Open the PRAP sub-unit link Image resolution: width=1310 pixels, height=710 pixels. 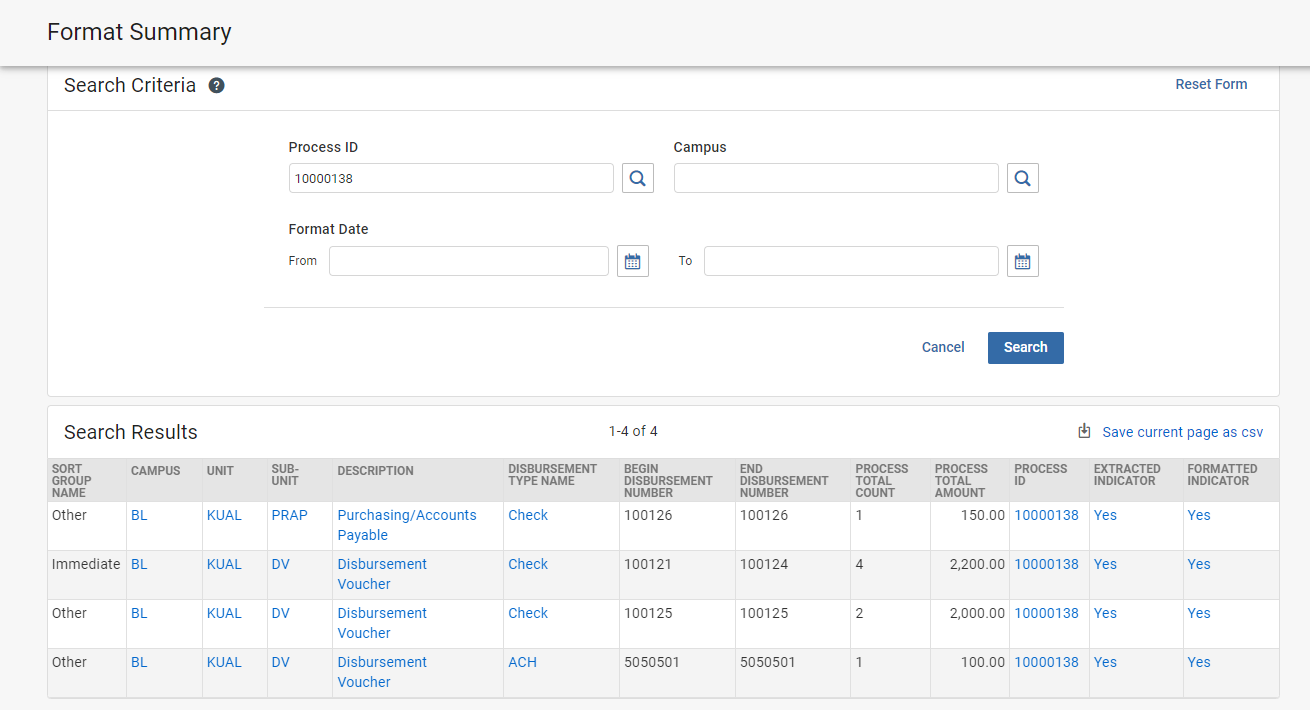point(289,516)
